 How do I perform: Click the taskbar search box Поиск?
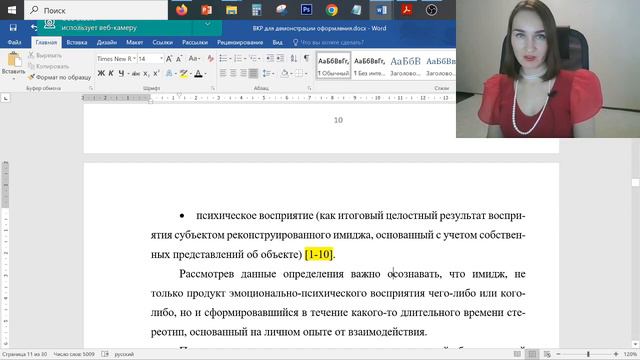(96, 10)
